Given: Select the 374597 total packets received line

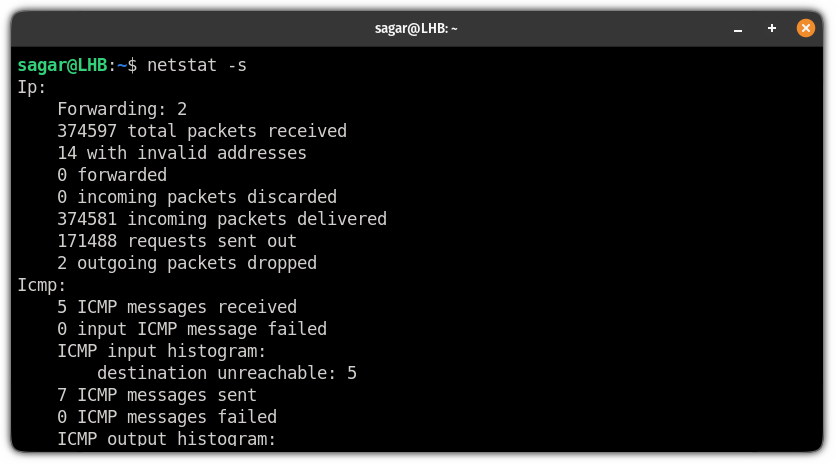Looking at the screenshot, I should pyautogui.click(x=202, y=131).
